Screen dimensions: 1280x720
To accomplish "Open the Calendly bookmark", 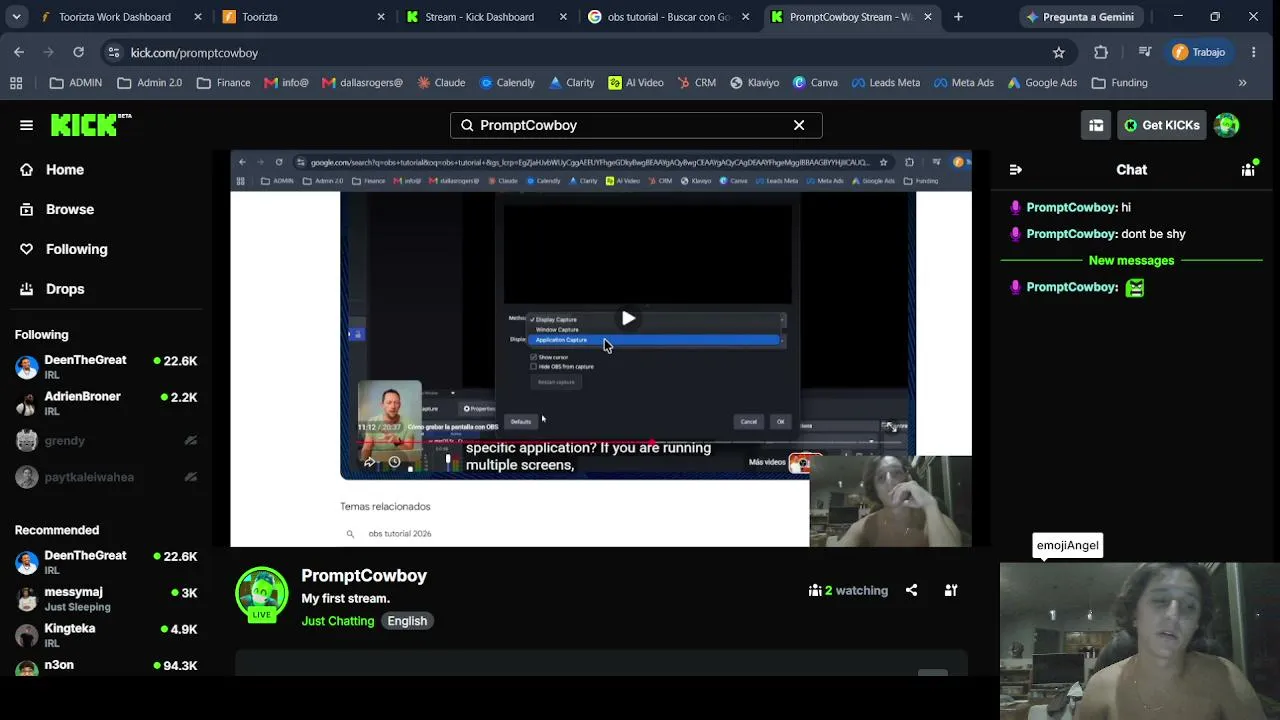I will click(x=507, y=83).
